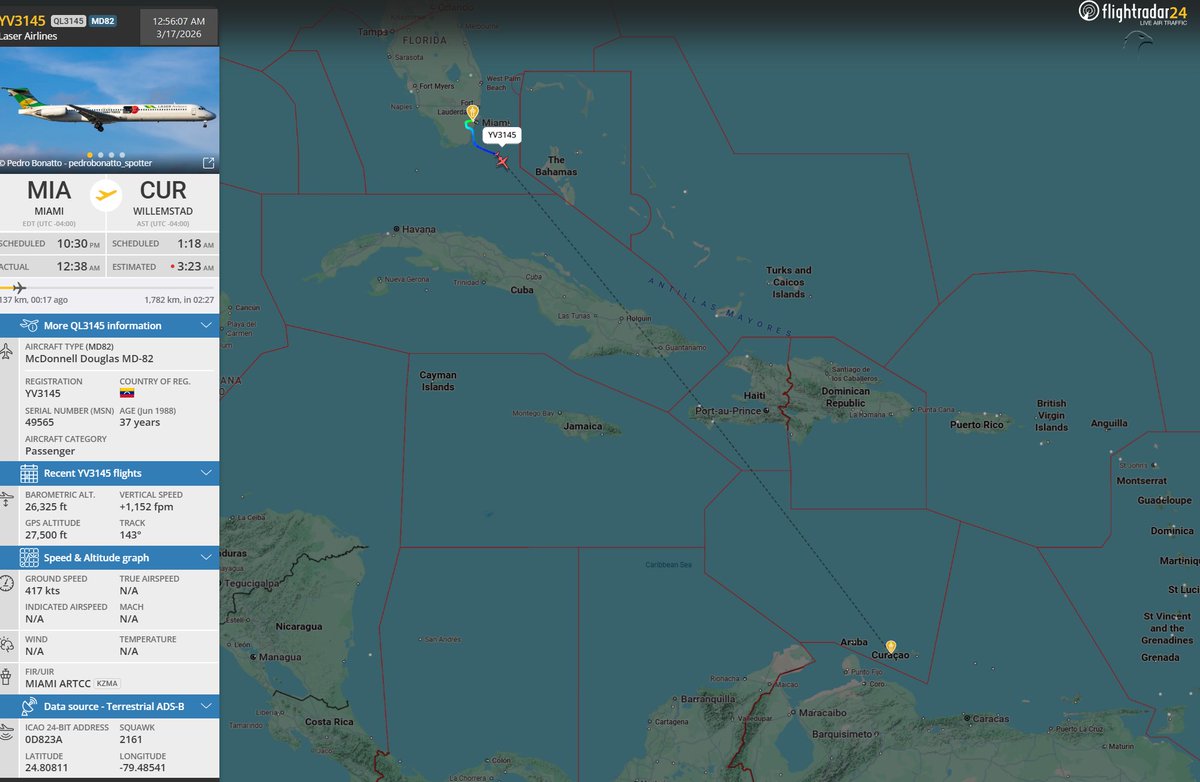Click the vertical speed +1,152 fpm value
The width and height of the screenshot is (1200, 782).
click(x=148, y=507)
